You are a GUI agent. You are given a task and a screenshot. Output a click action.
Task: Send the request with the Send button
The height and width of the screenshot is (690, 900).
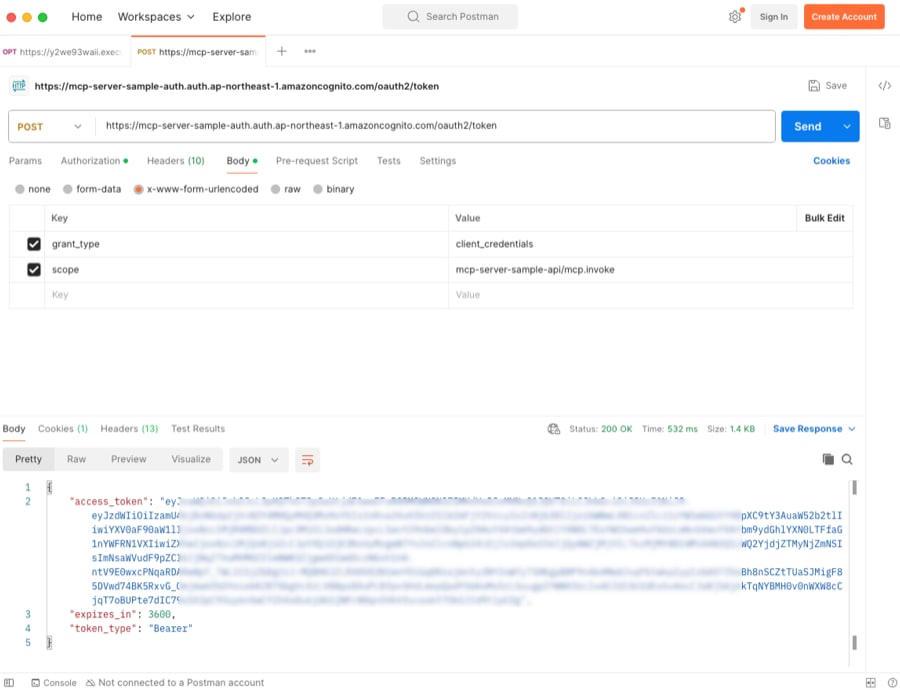pos(808,126)
